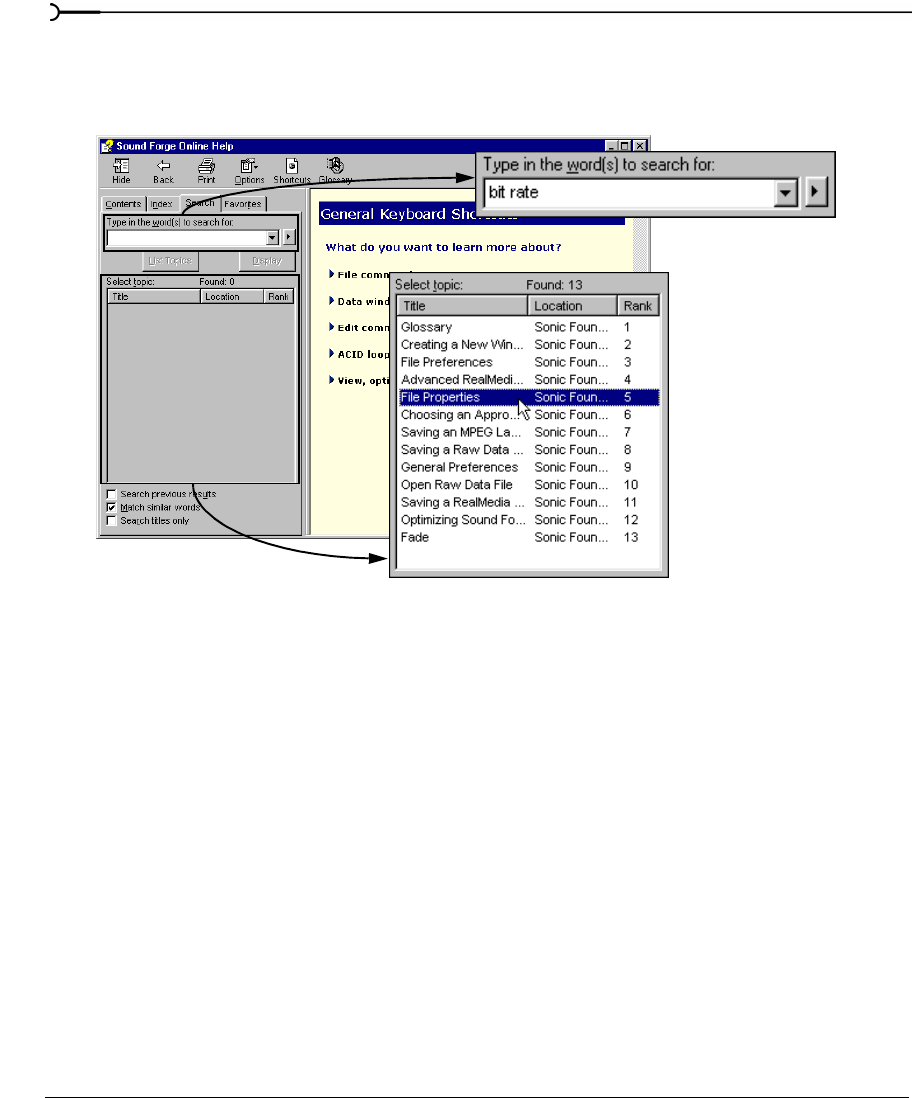Open the Shortcuts toolbar icon
912x1098 pixels.
click(291, 170)
